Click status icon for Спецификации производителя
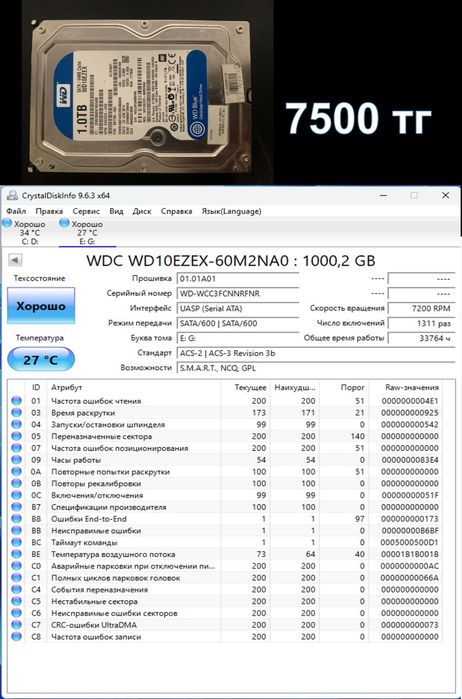 (16, 507)
